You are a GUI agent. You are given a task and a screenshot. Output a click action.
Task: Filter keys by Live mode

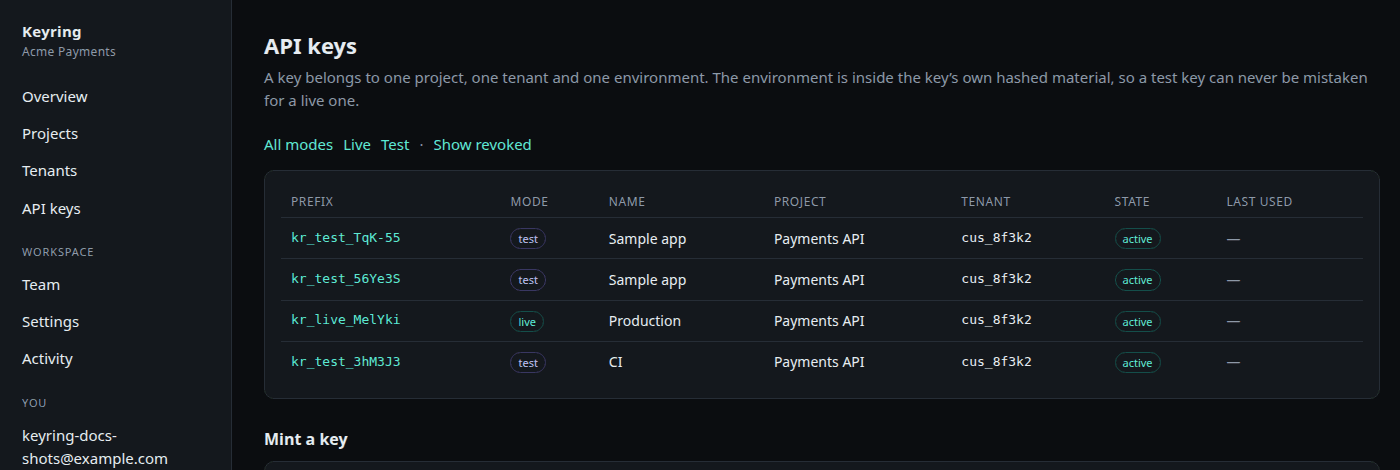357,145
